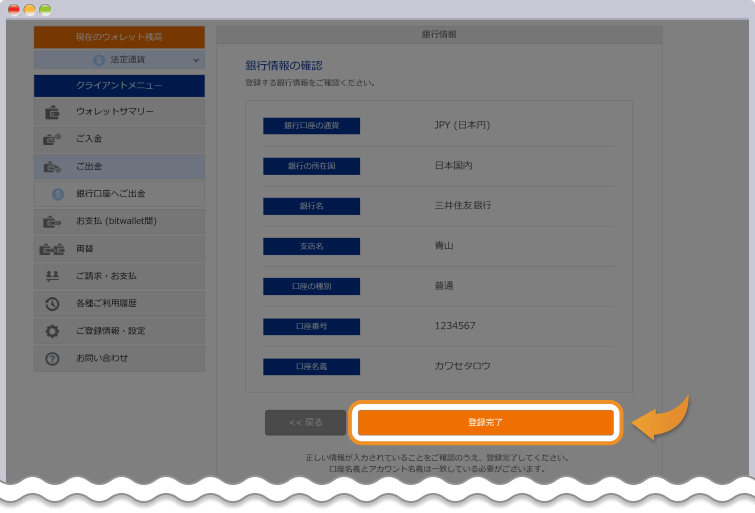Click the 普通 account type value

(444, 286)
